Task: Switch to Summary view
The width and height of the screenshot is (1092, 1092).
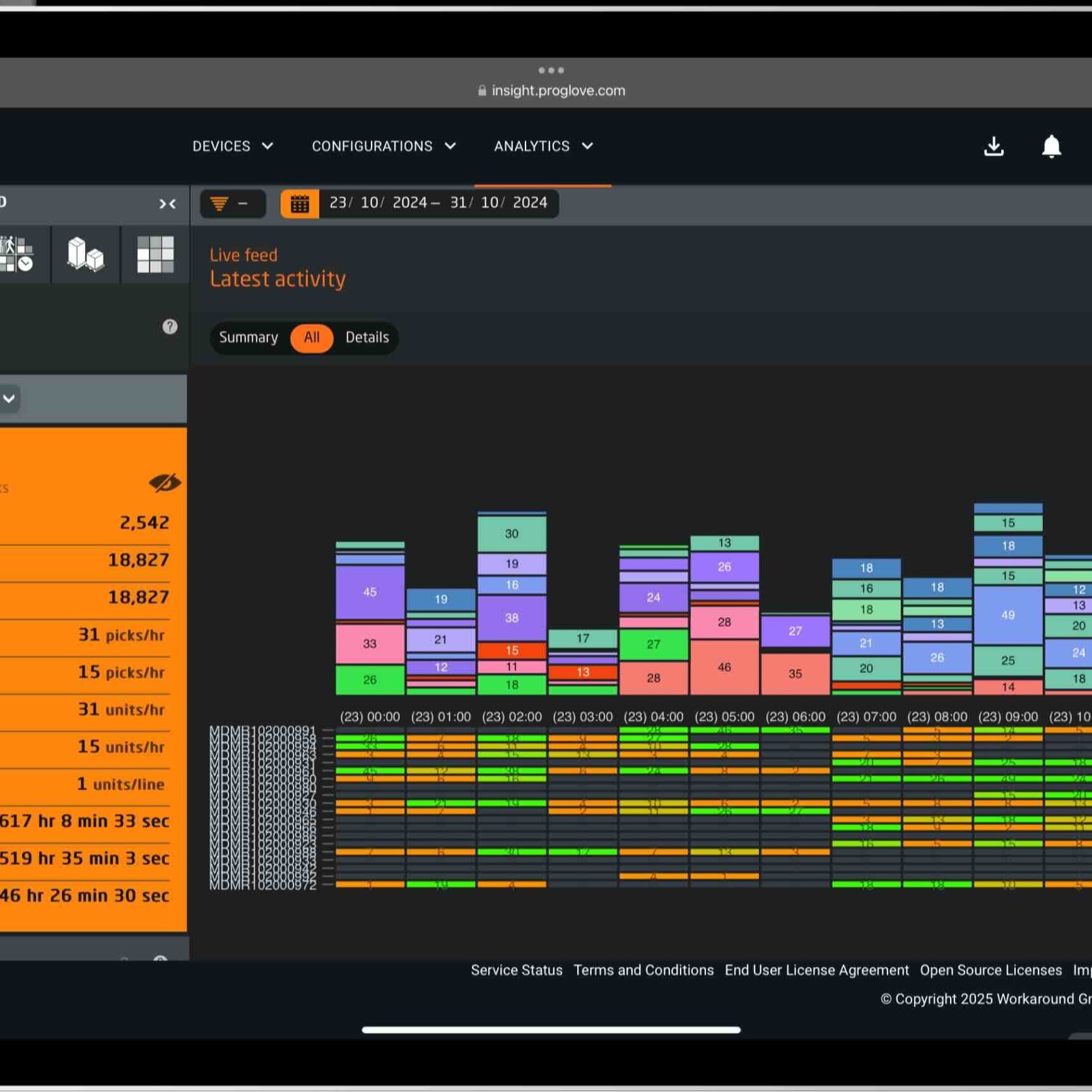Action: click(249, 338)
